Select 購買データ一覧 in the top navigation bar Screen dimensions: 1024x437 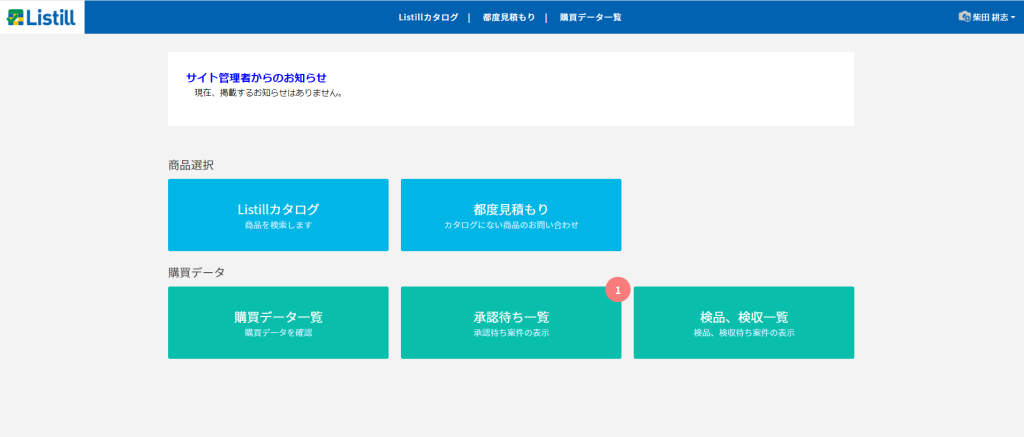(590, 17)
